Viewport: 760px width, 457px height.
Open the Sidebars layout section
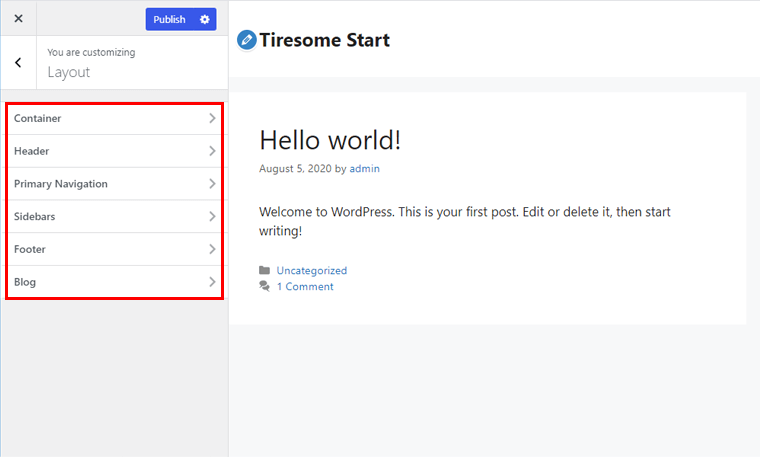(x=34, y=216)
